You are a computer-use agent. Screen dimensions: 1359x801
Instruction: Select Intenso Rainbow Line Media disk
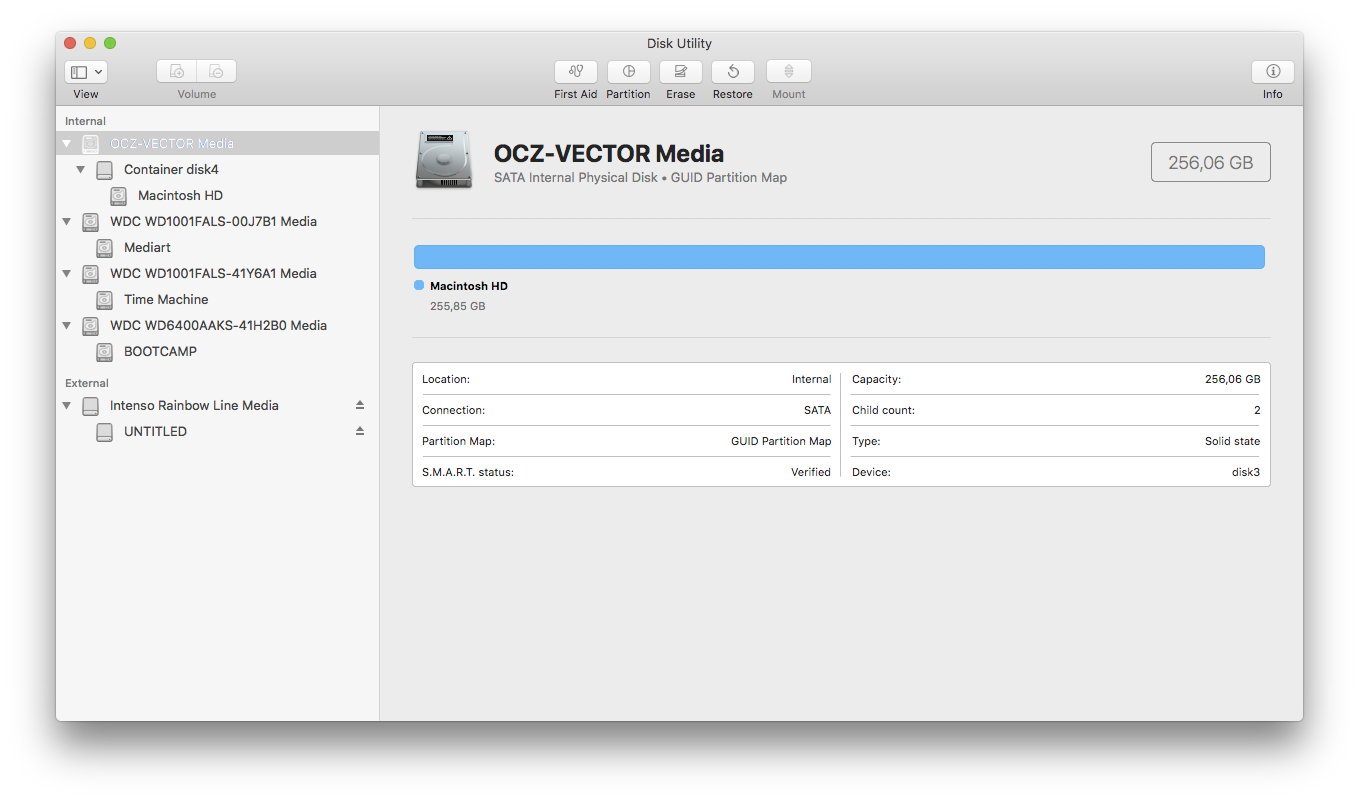(x=218, y=405)
